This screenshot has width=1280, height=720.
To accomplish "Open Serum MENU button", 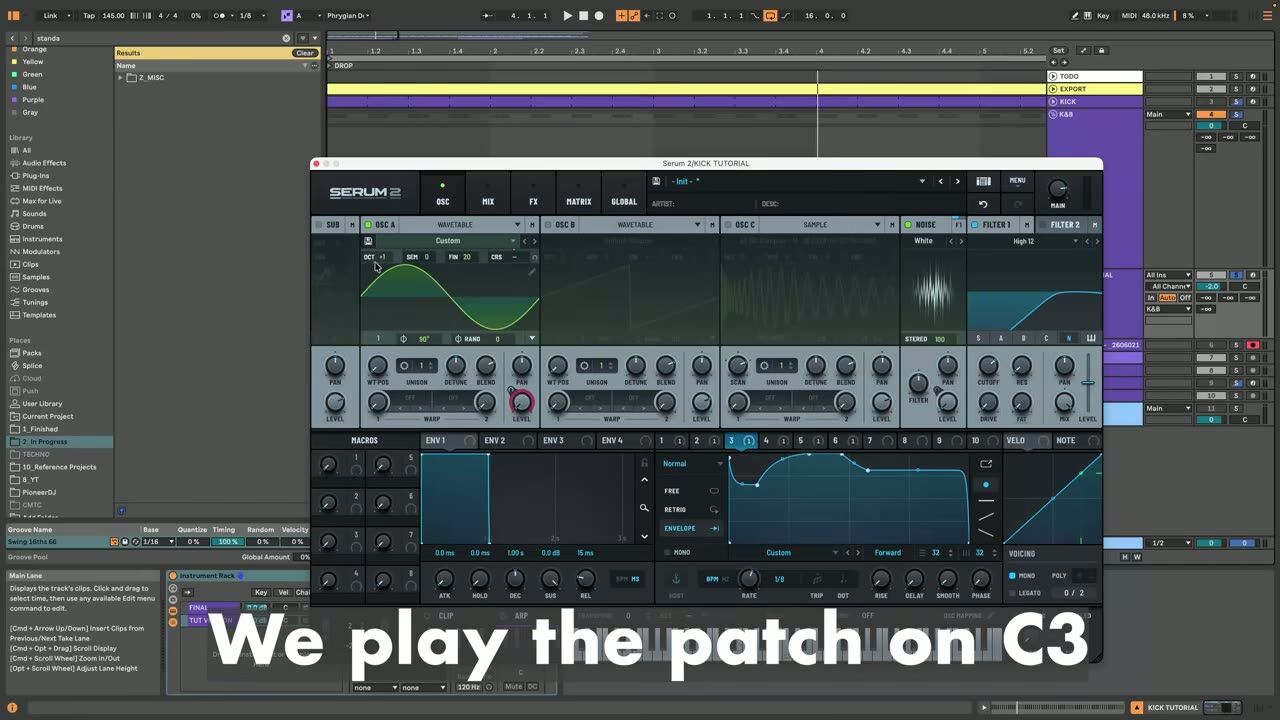I will [x=1017, y=181].
